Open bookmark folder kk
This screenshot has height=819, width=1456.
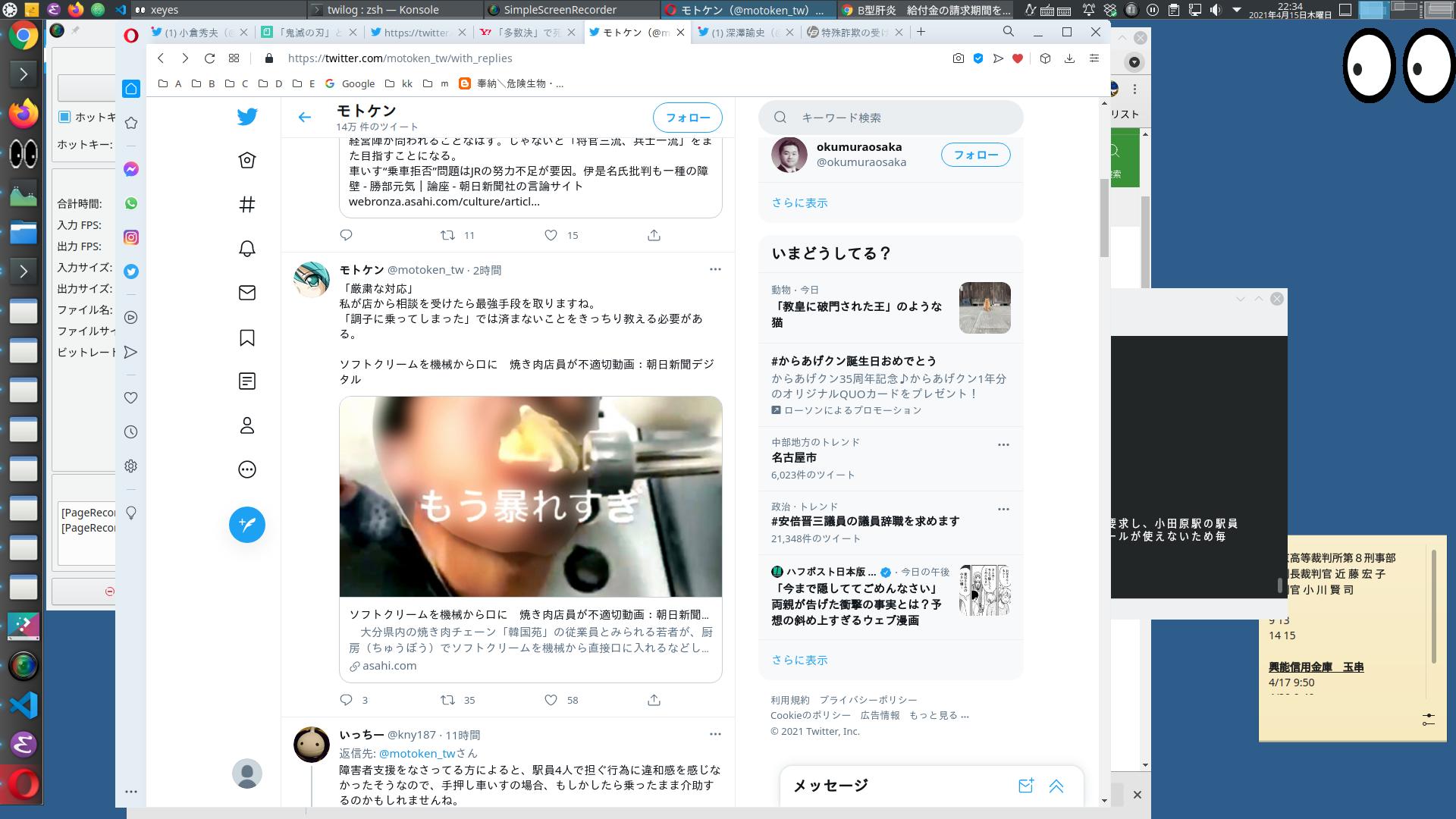pos(399,83)
